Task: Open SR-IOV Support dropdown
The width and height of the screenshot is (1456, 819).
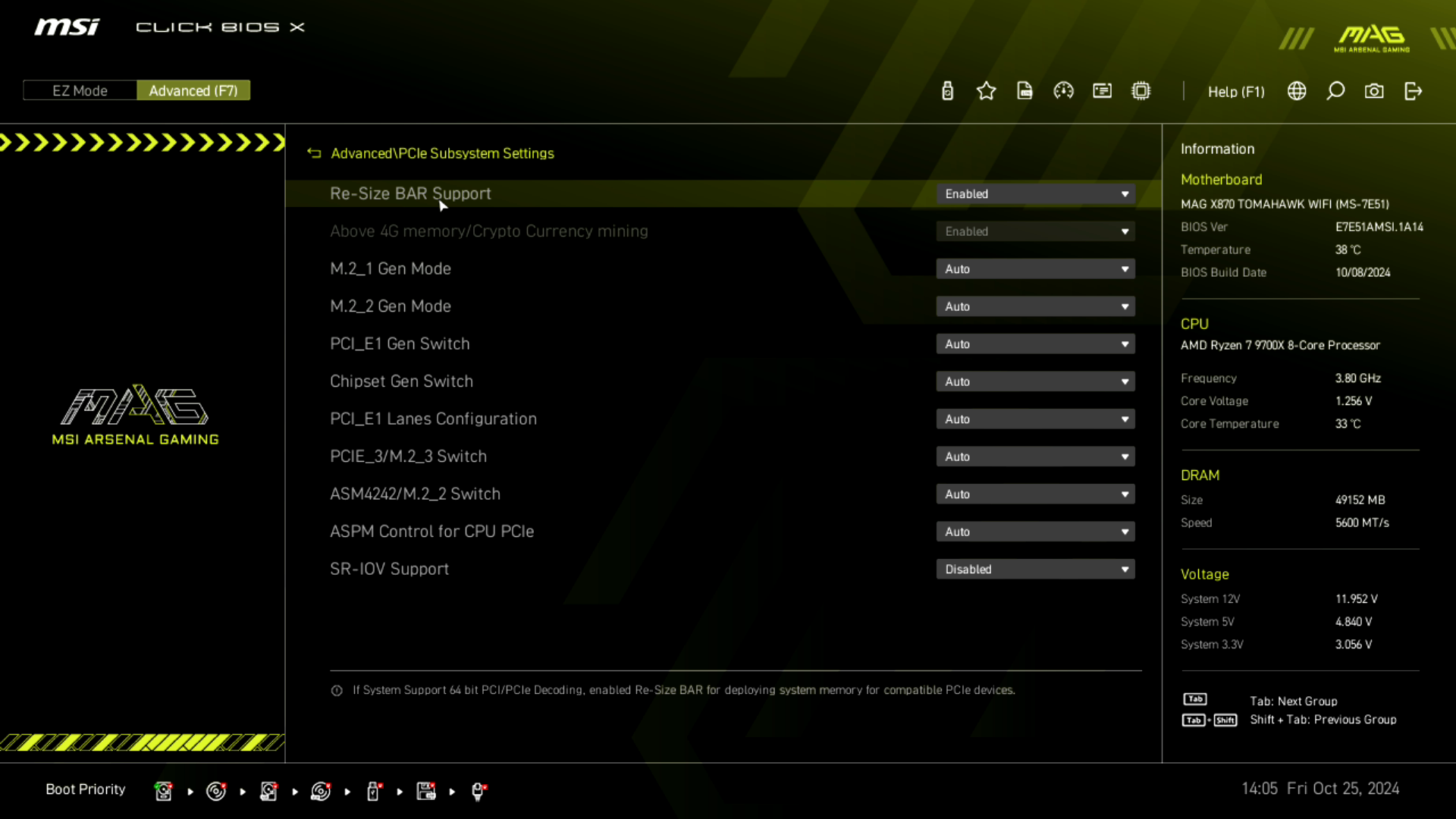Action: click(1035, 570)
